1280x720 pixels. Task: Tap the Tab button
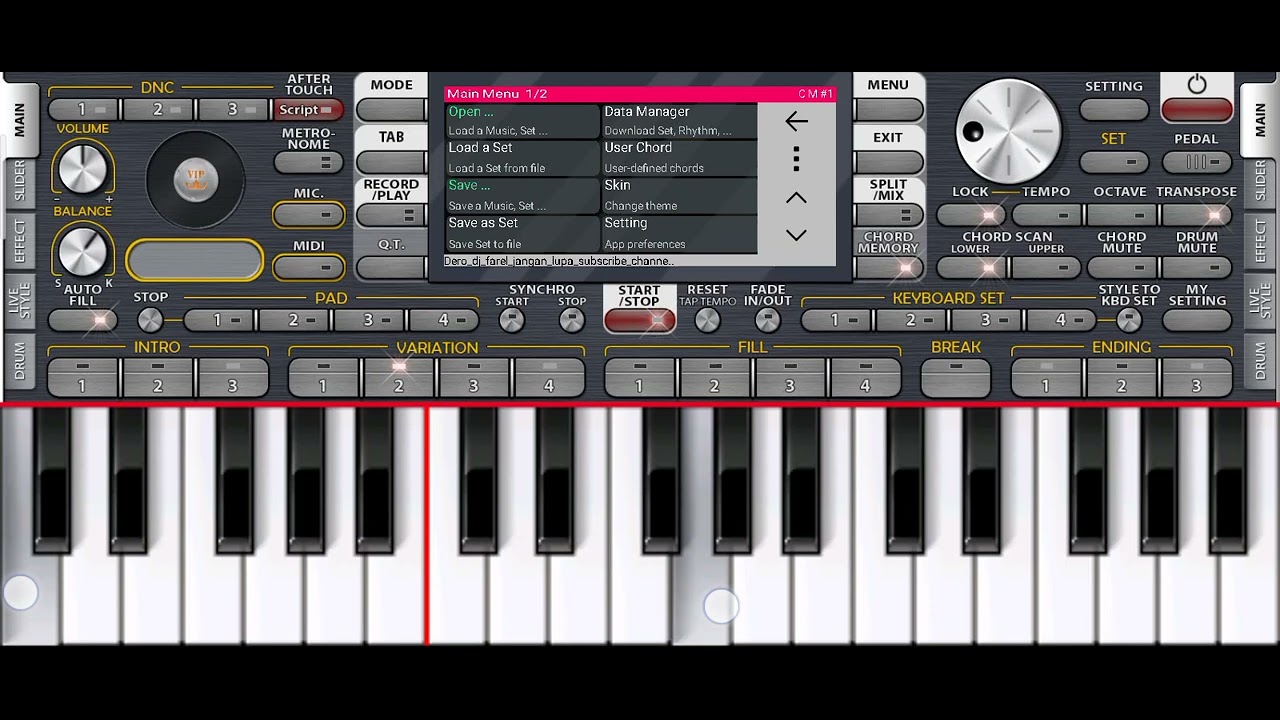(x=391, y=162)
